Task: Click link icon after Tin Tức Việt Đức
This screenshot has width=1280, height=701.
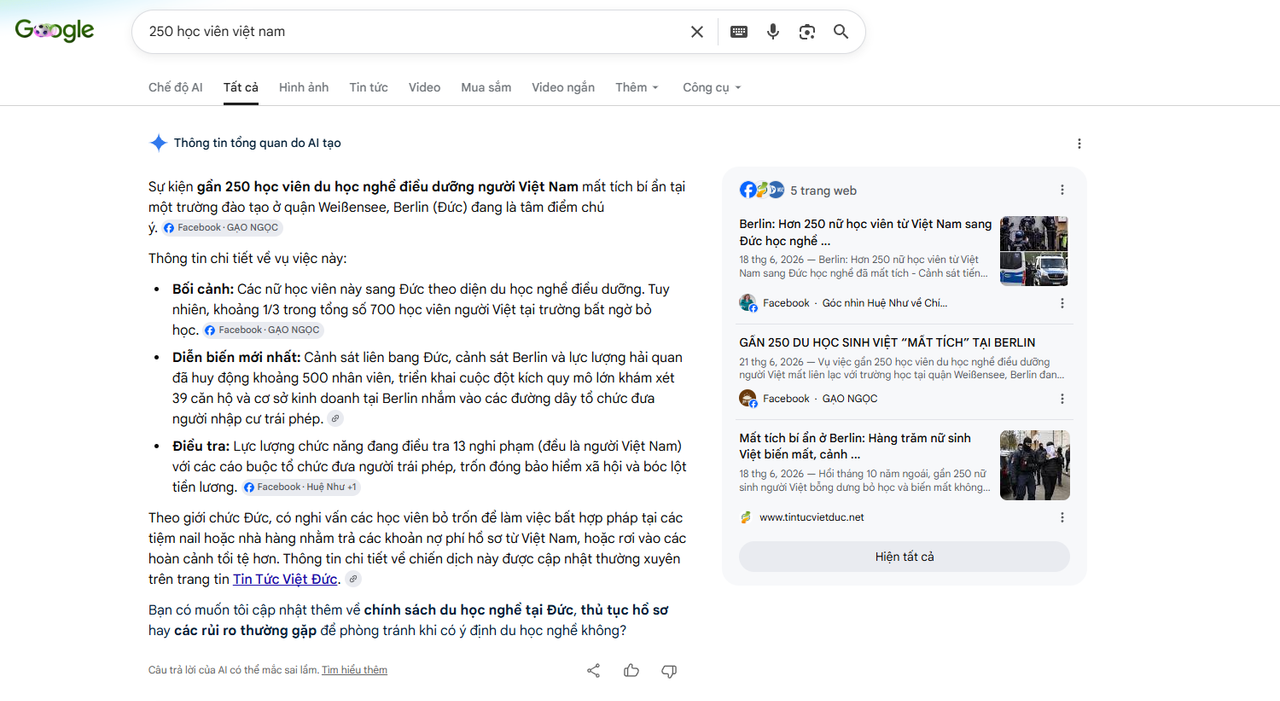Action: pyautogui.click(x=353, y=579)
